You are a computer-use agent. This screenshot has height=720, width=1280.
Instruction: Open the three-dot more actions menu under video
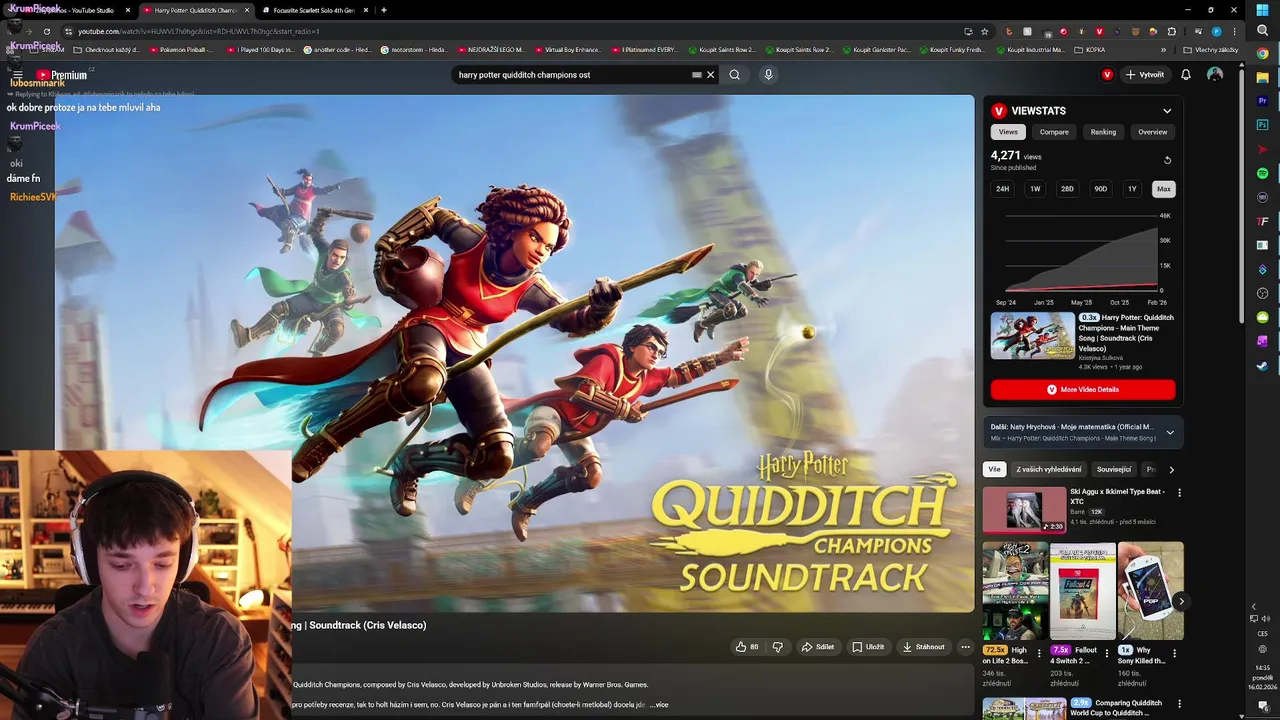click(965, 647)
